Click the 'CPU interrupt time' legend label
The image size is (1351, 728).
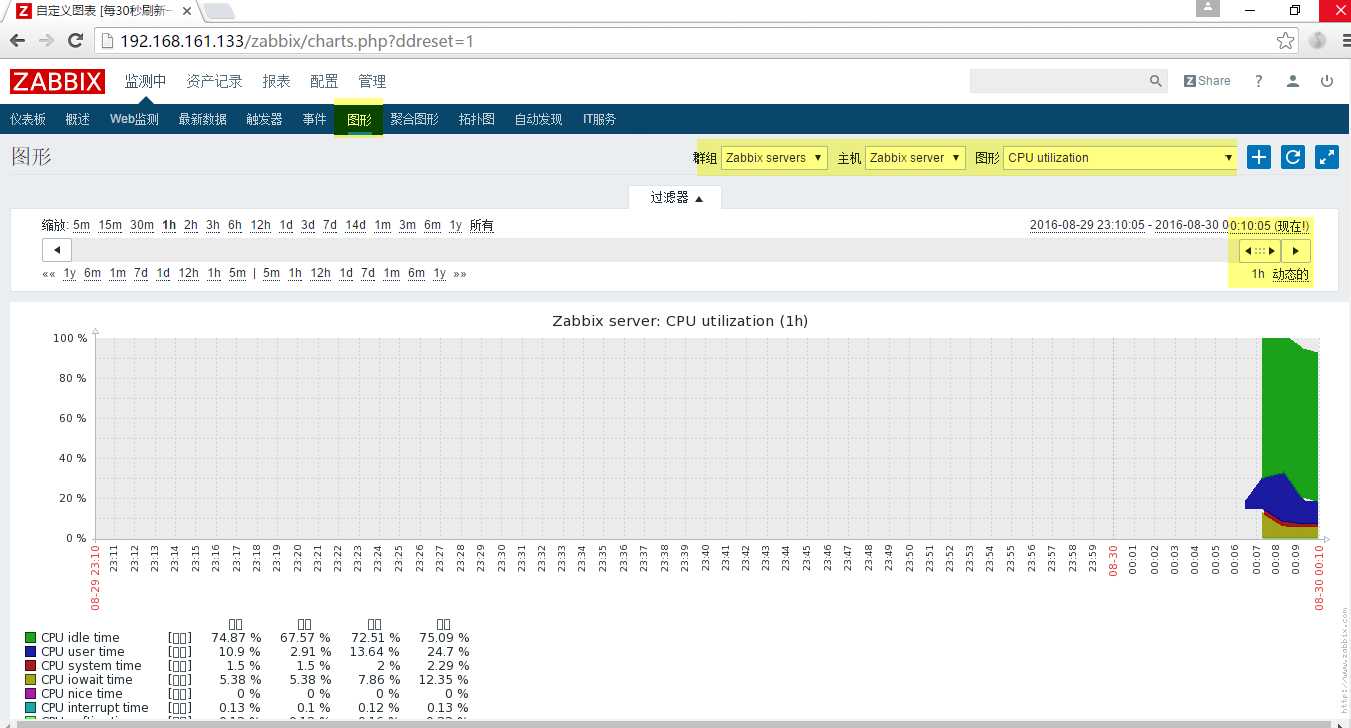tap(95, 708)
